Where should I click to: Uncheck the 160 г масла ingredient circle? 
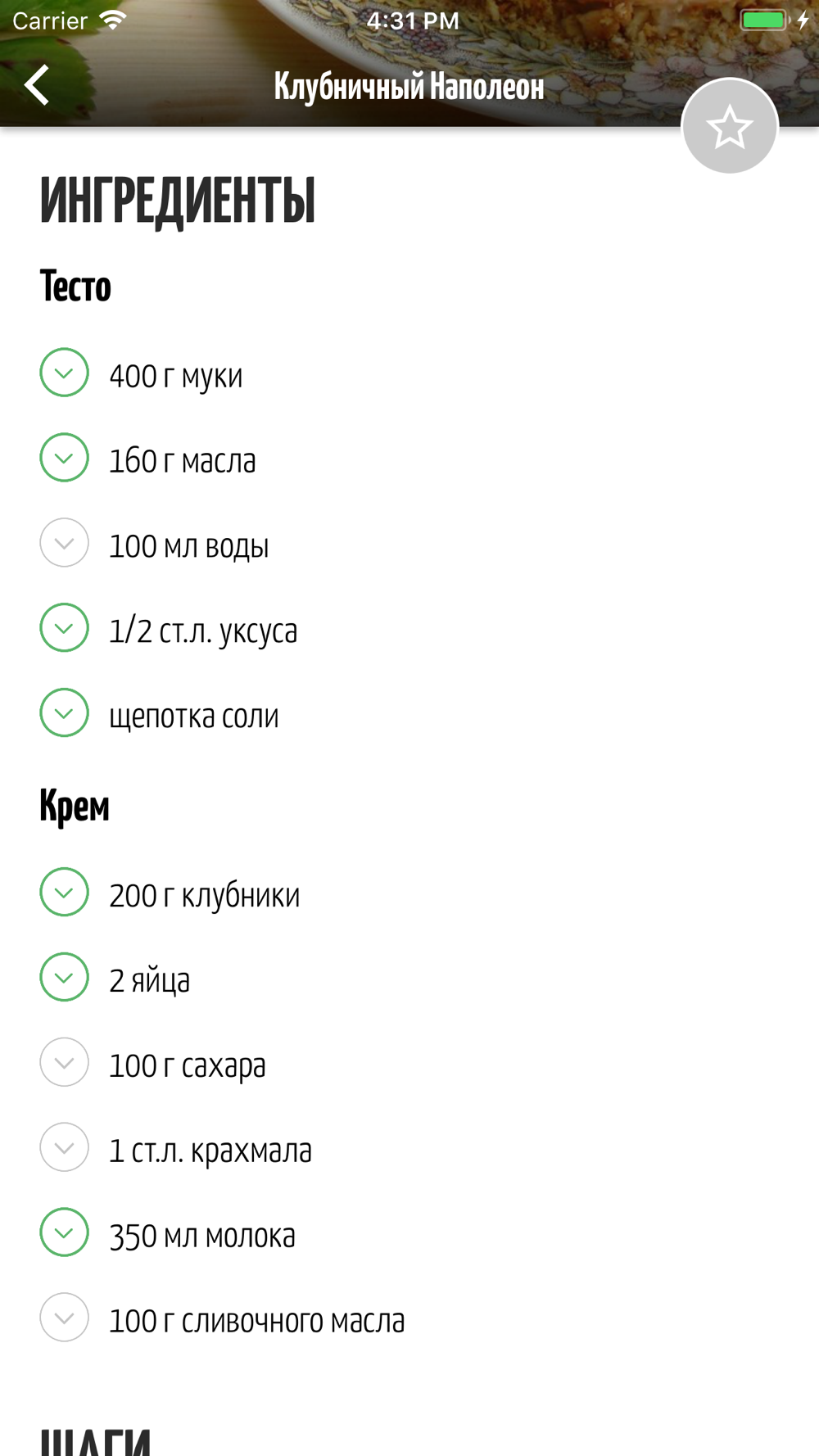coord(64,458)
